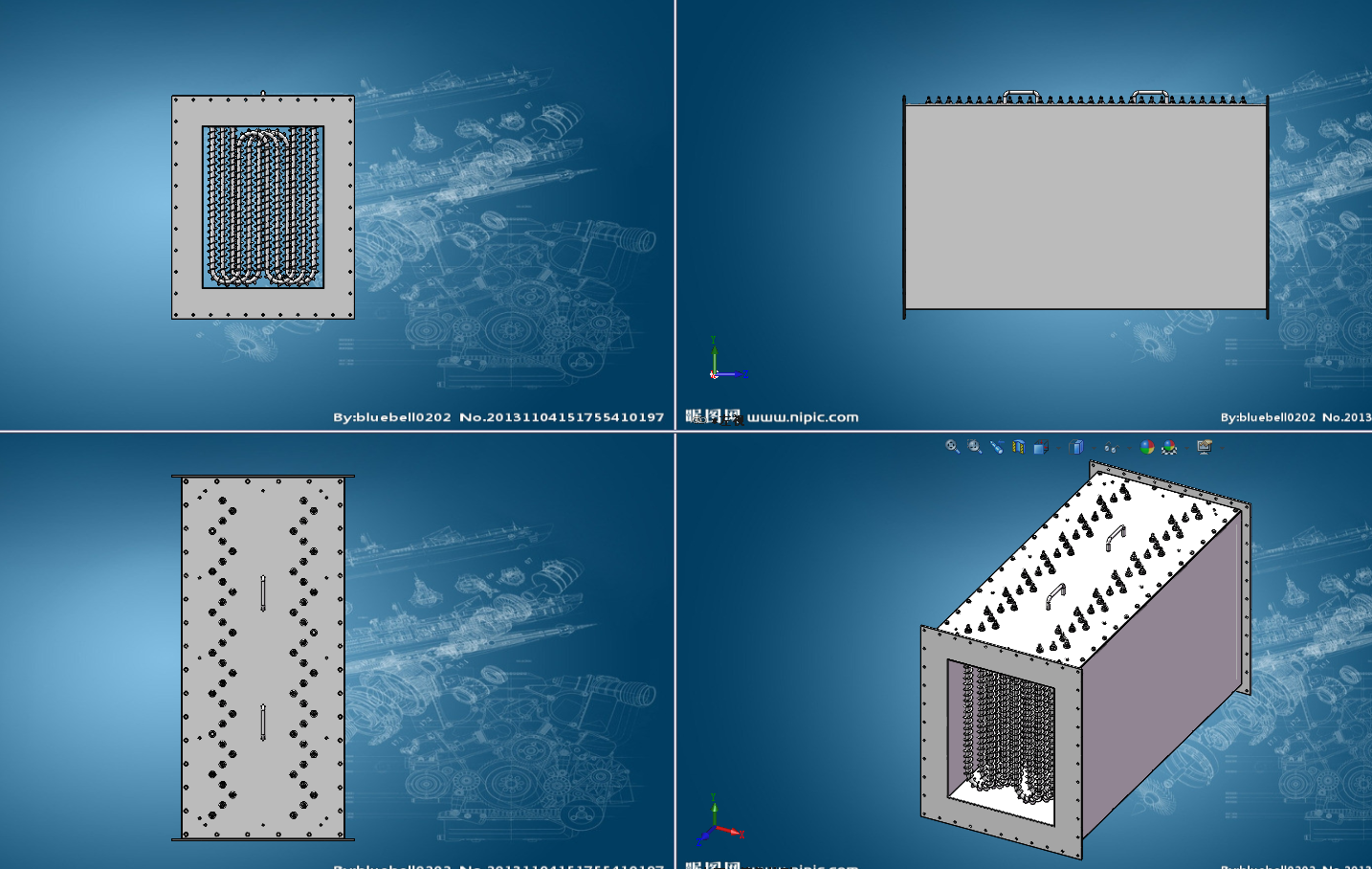Image resolution: width=1372 pixels, height=869 pixels.
Task: Select the front-view model with coil opening
Action: 263,207
